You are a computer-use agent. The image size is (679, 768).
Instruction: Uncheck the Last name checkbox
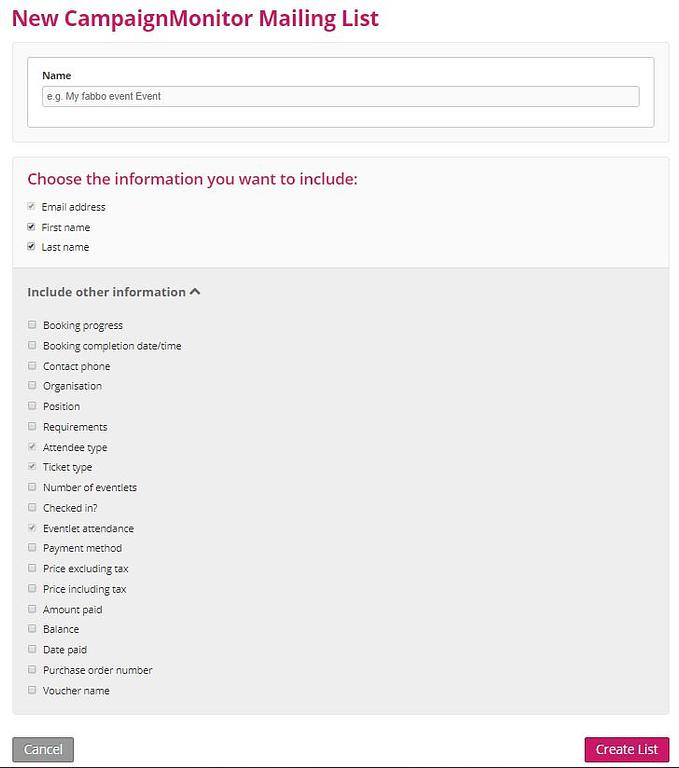(31, 246)
